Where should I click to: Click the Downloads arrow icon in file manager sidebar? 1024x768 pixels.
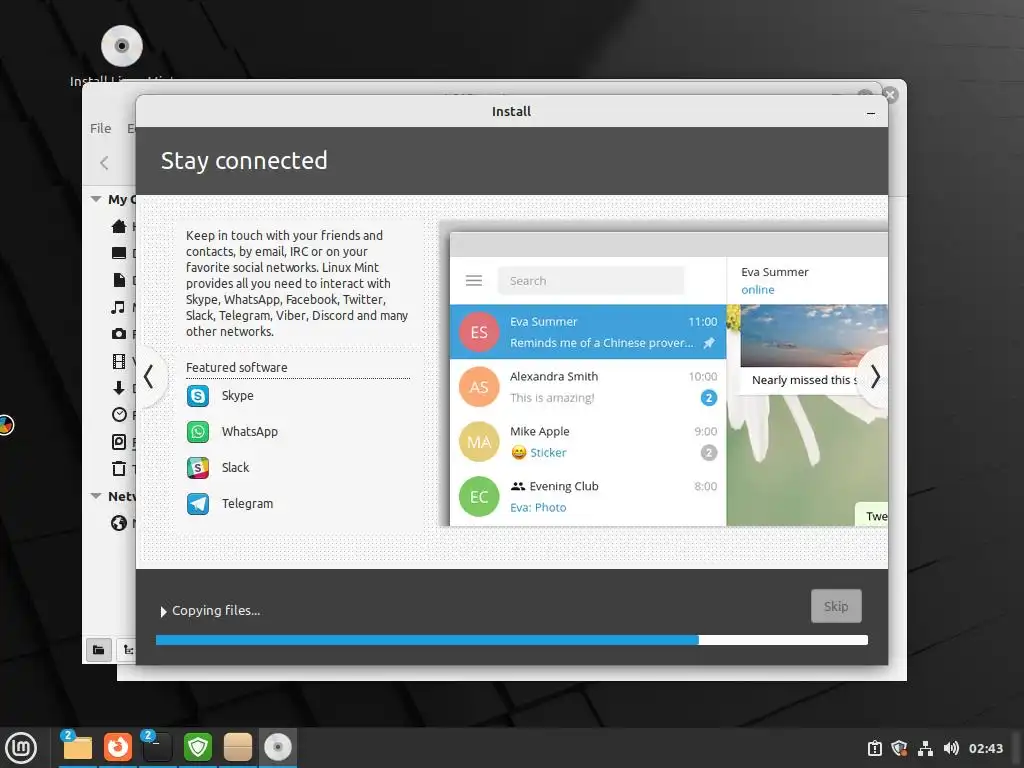point(119,388)
